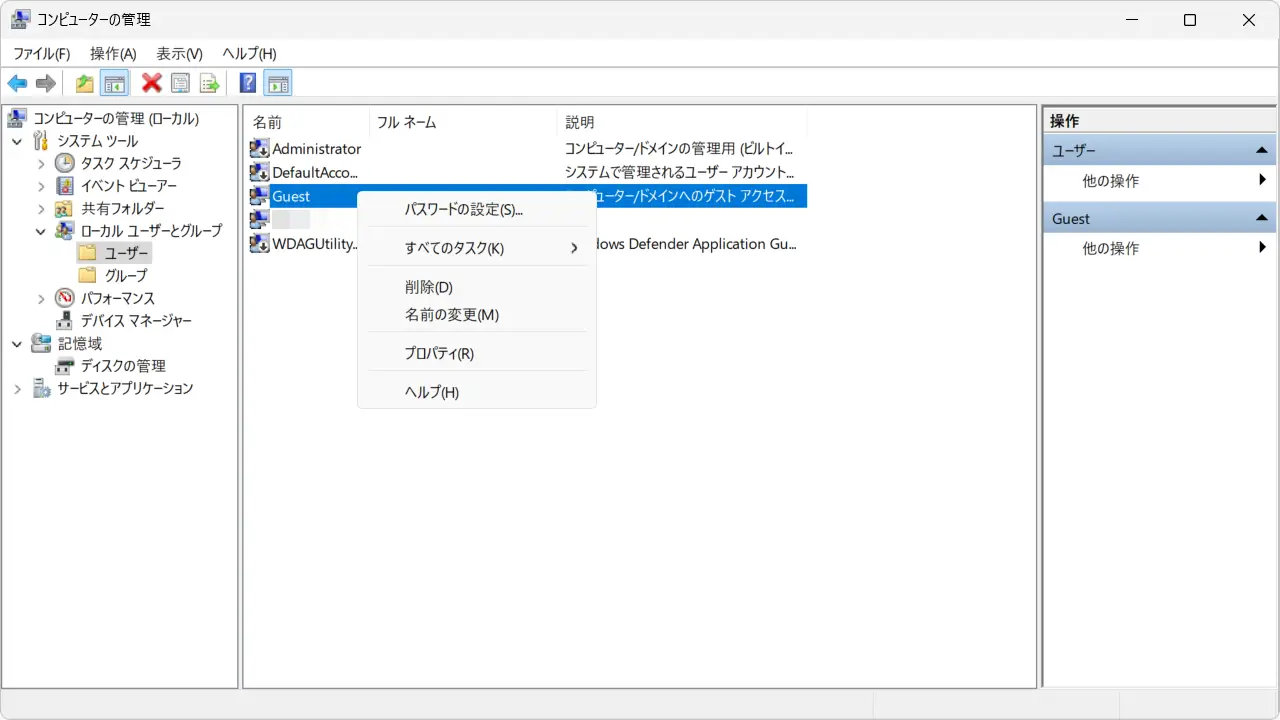
Task: Toggle the Show/Hide Console Tree toolbar icon
Action: point(115,83)
